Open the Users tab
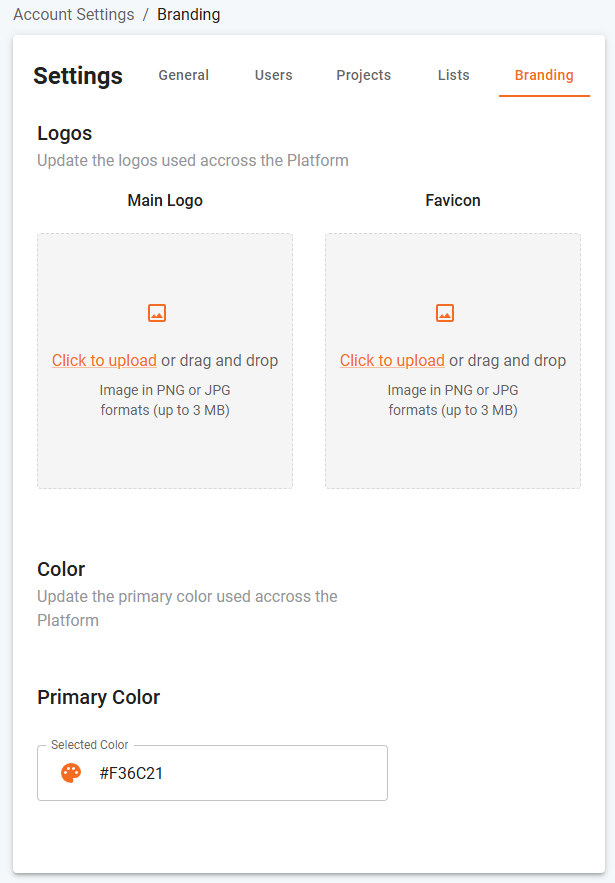This screenshot has height=883, width=615. point(274,75)
